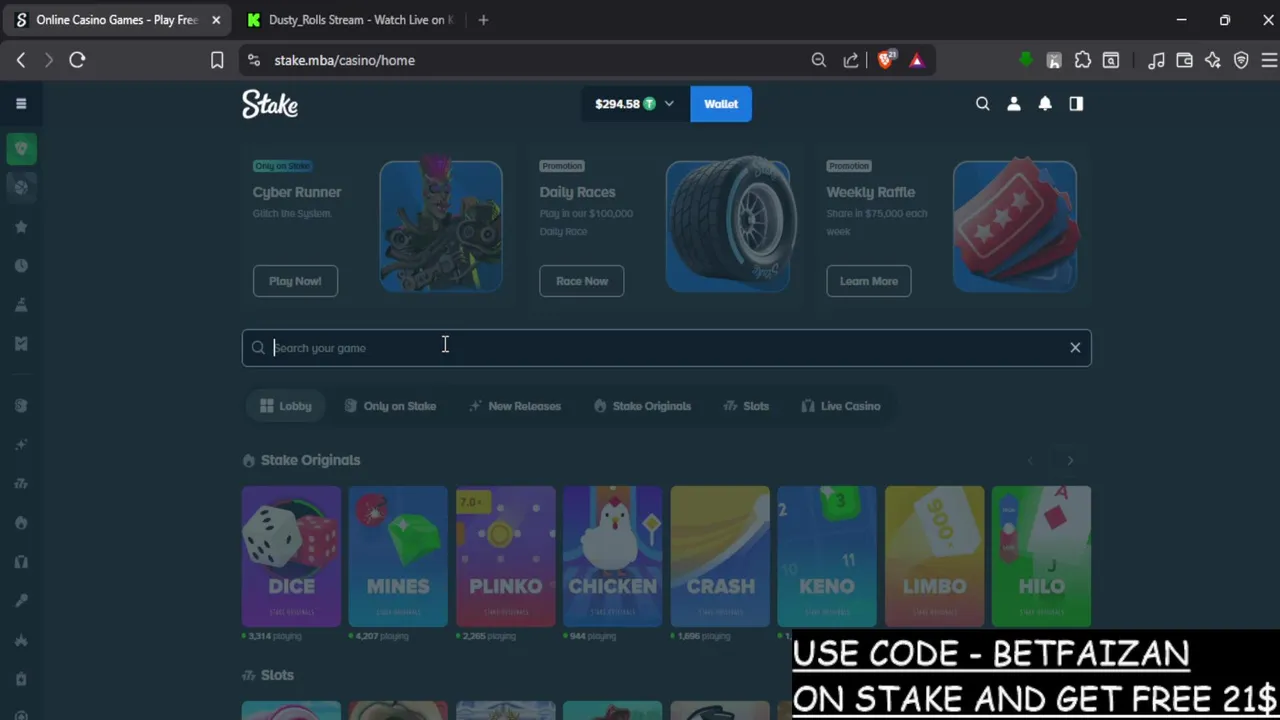Select the Only on Stake tab
The image size is (1280, 720).
(x=390, y=406)
